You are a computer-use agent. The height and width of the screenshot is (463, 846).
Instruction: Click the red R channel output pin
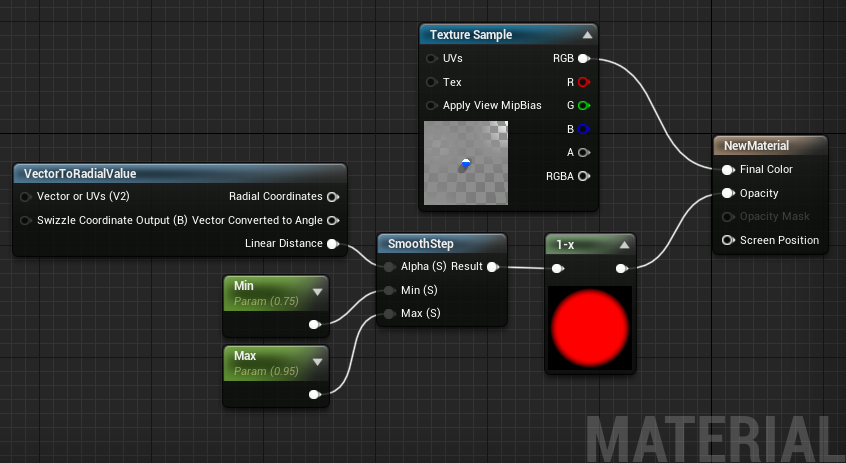click(x=584, y=82)
